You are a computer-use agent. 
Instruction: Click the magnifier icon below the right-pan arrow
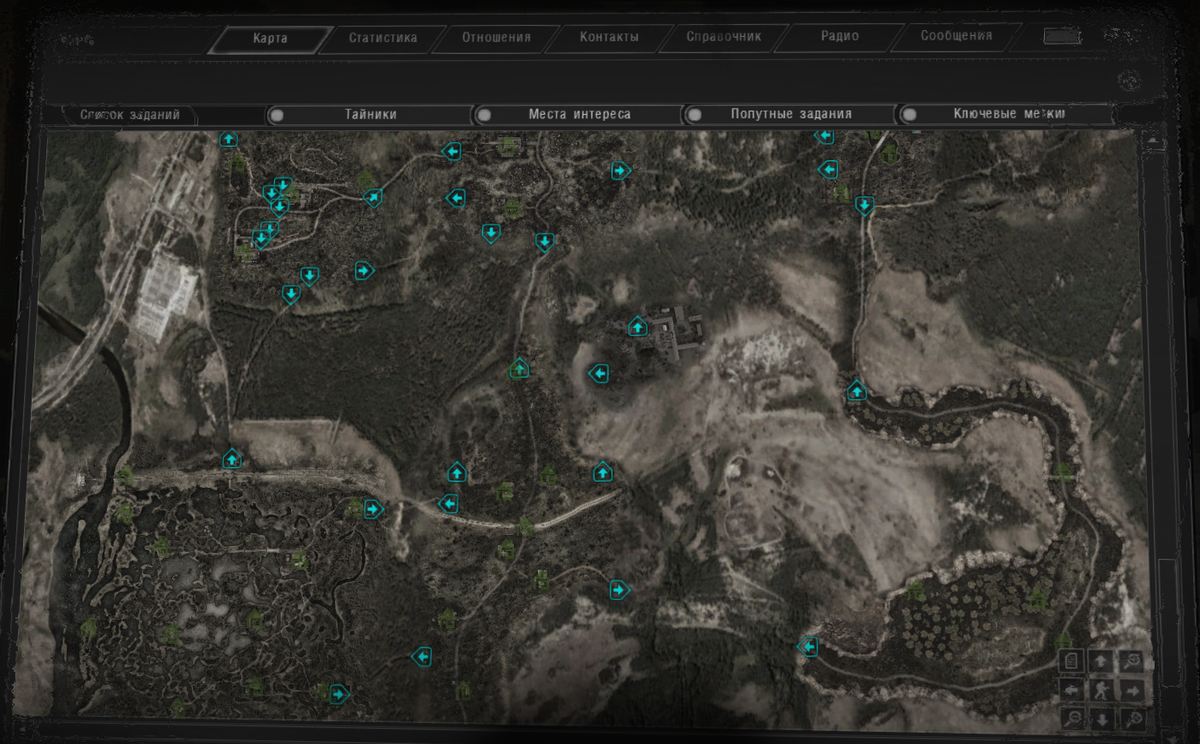point(1132,719)
